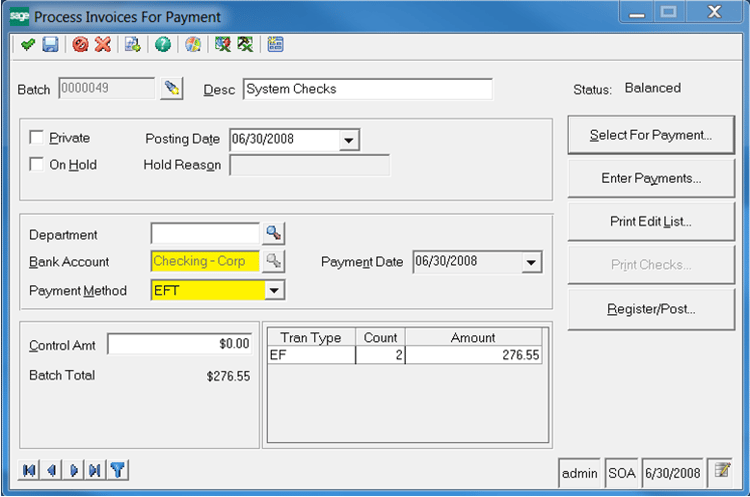Select the EF row in transaction table
The width and height of the screenshot is (750, 497).
tap(310, 354)
